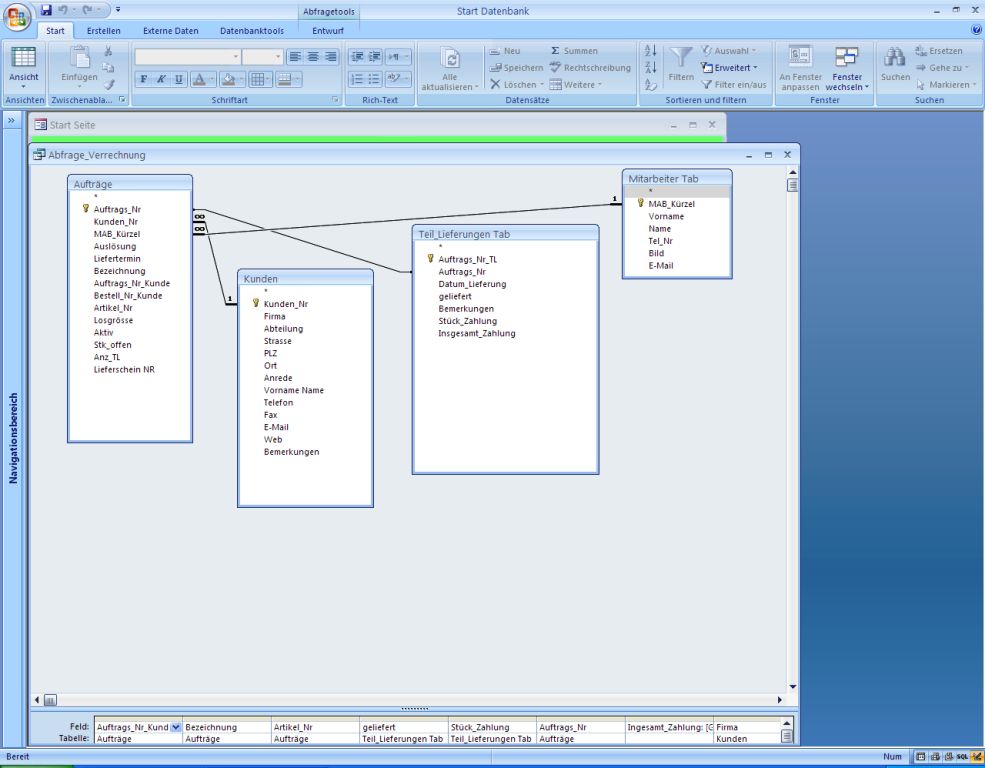985x768 pixels.
Task: Open the Auftrags_Nr_Kunde field dropdown in grid
Action: click(176, 727)
